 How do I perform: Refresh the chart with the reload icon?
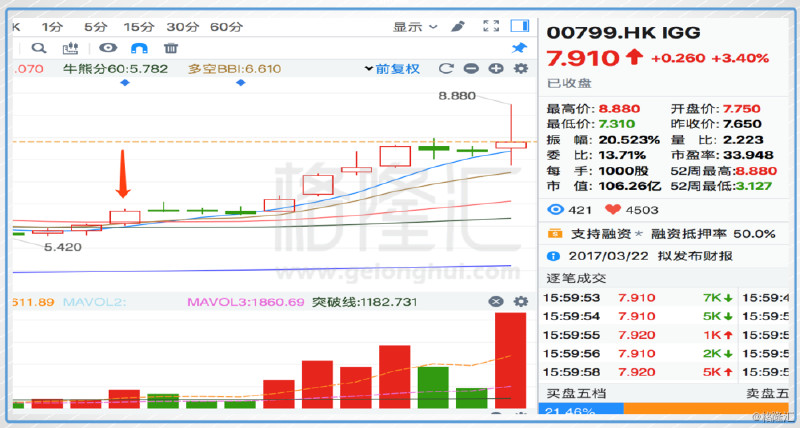pyautogui.click(x=447, y=69)
